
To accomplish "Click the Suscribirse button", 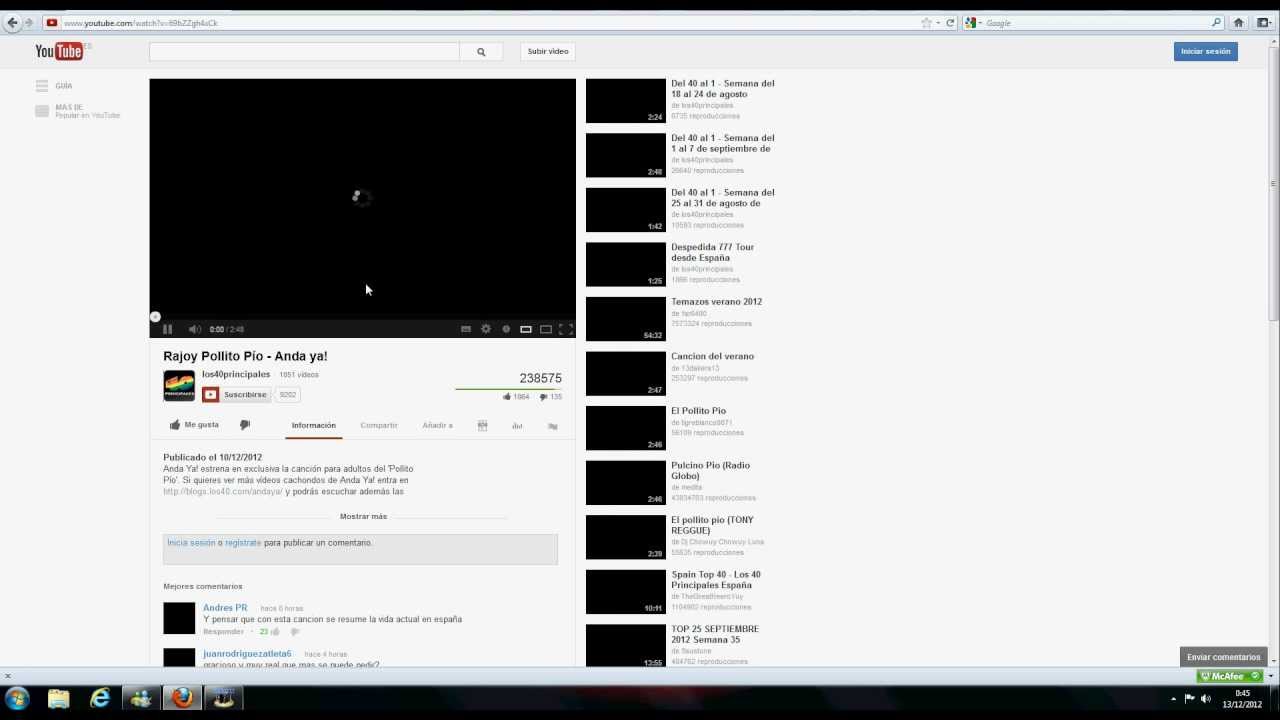I will [x=236, y=395].
